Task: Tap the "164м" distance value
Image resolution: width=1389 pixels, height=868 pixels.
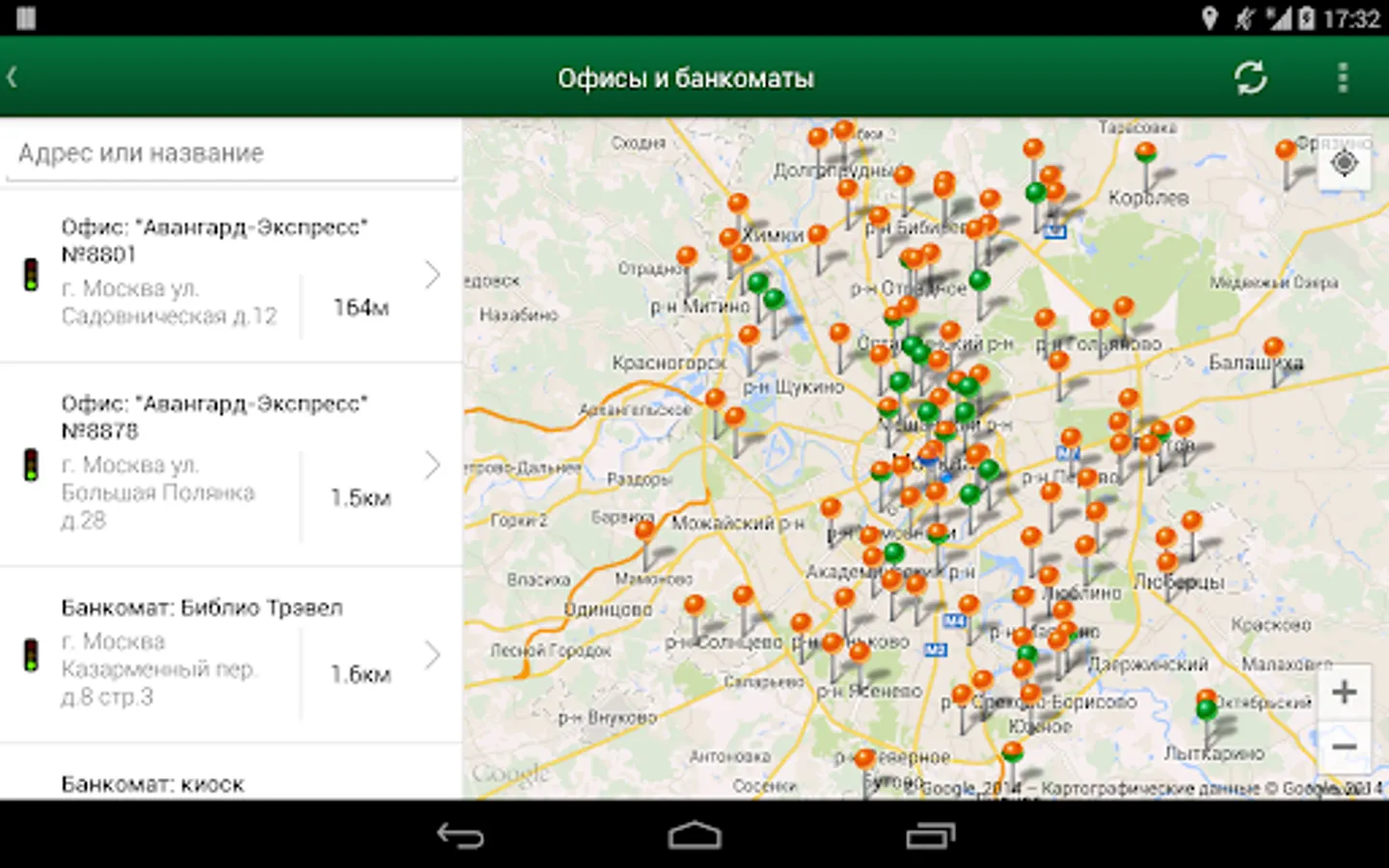Action: pyautogui.click(x=361, y=308)
